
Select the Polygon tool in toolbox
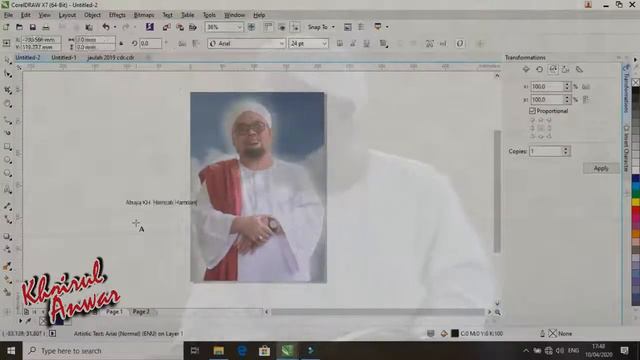click(8, 173)
